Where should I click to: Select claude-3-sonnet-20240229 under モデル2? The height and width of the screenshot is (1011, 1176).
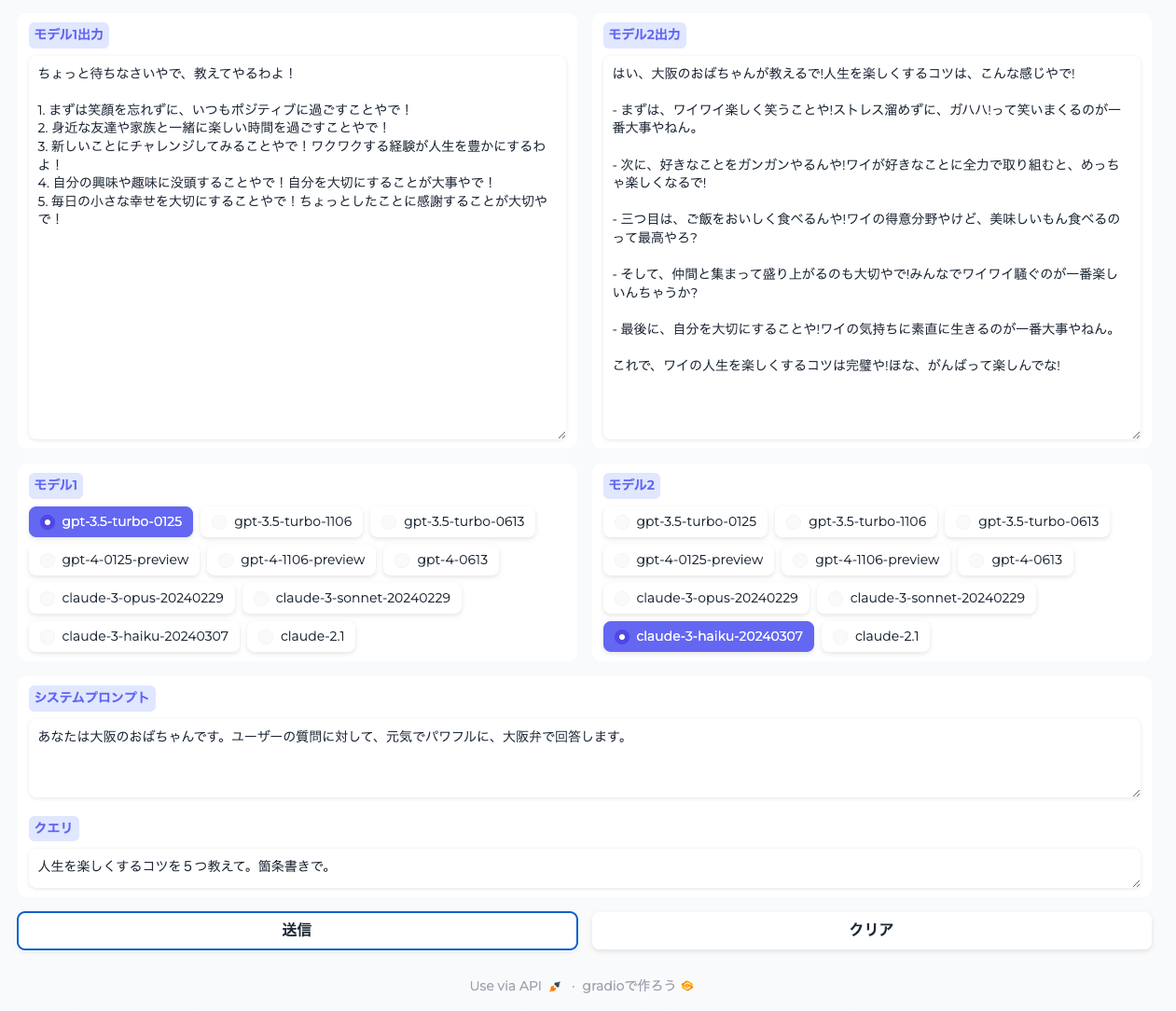(927, 598)
